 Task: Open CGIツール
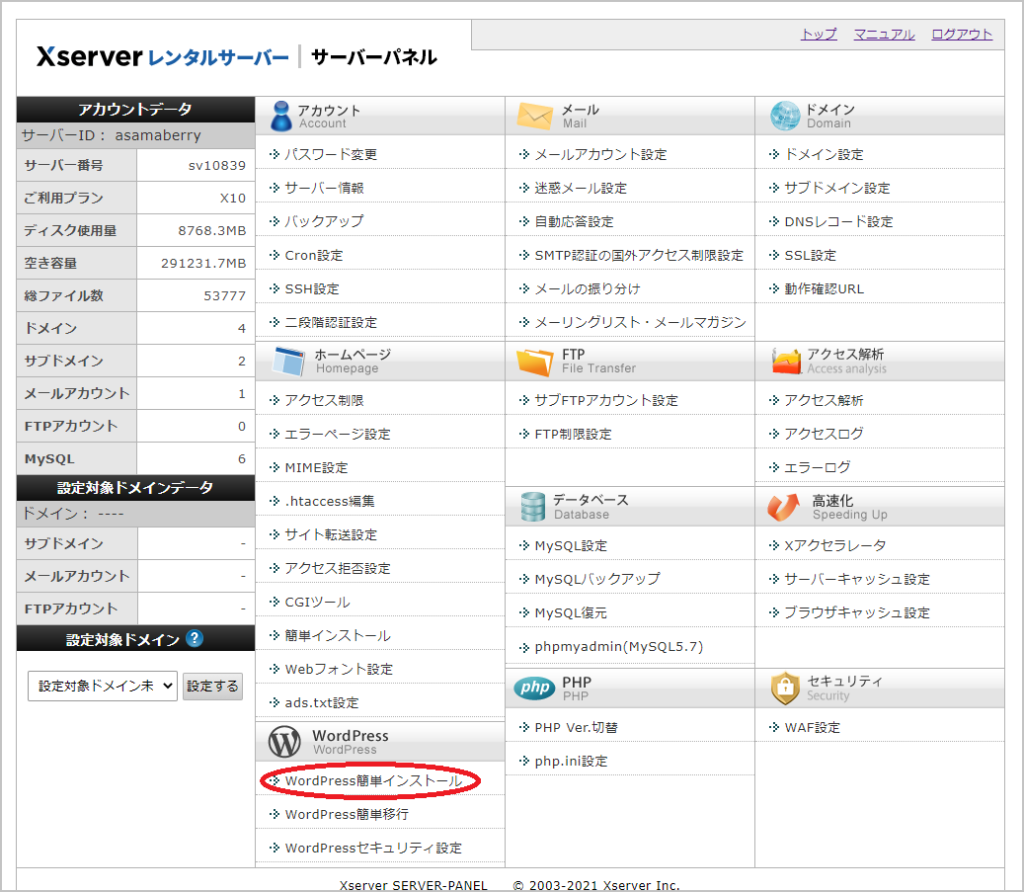(x=317, y=602)
